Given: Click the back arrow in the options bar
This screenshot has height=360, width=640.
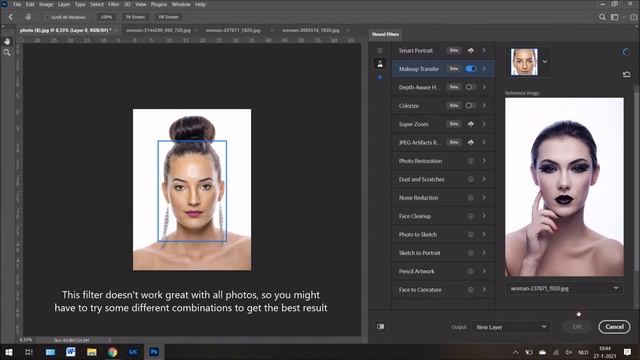Looking at the screenshot, I should [x=11, y=17].
